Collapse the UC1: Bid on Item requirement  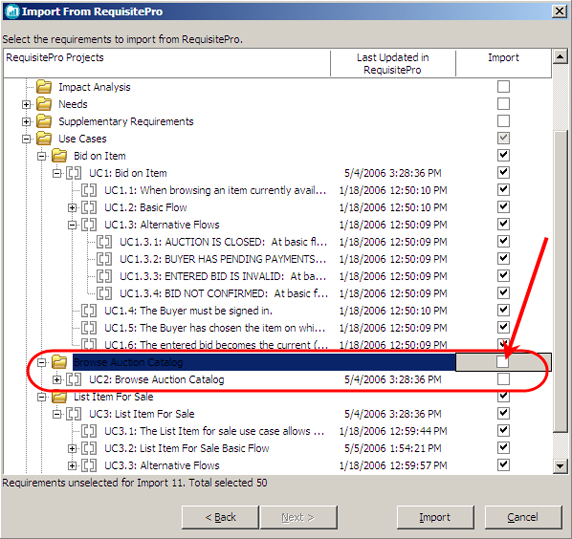[x=57, y=173]
